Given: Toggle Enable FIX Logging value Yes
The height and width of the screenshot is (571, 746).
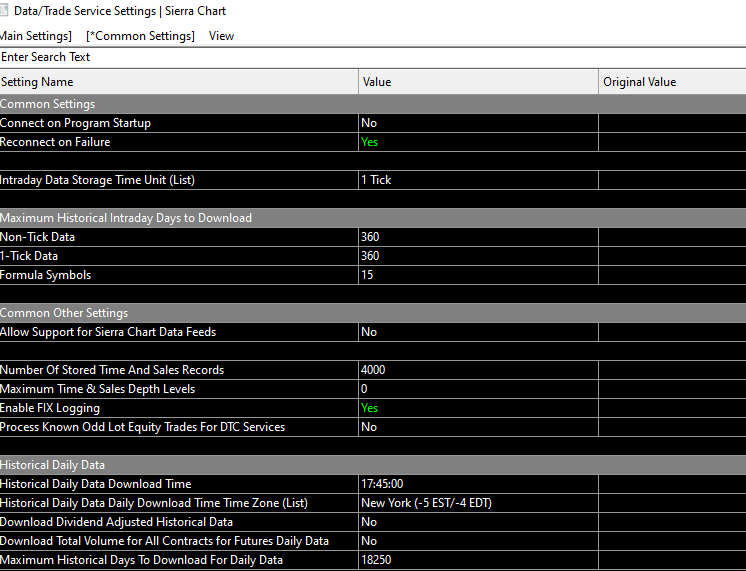Looking at the screenshot, I should click(478, 408).
